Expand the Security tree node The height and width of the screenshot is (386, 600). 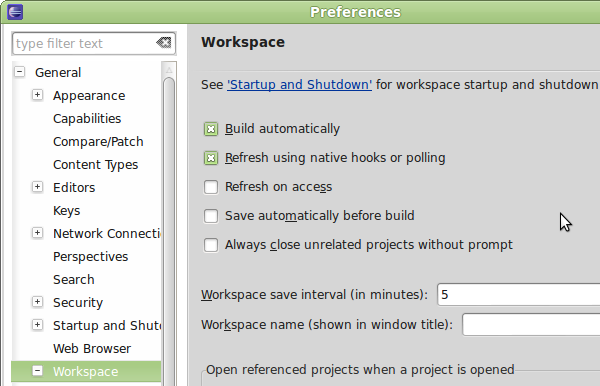click(37, 301)
